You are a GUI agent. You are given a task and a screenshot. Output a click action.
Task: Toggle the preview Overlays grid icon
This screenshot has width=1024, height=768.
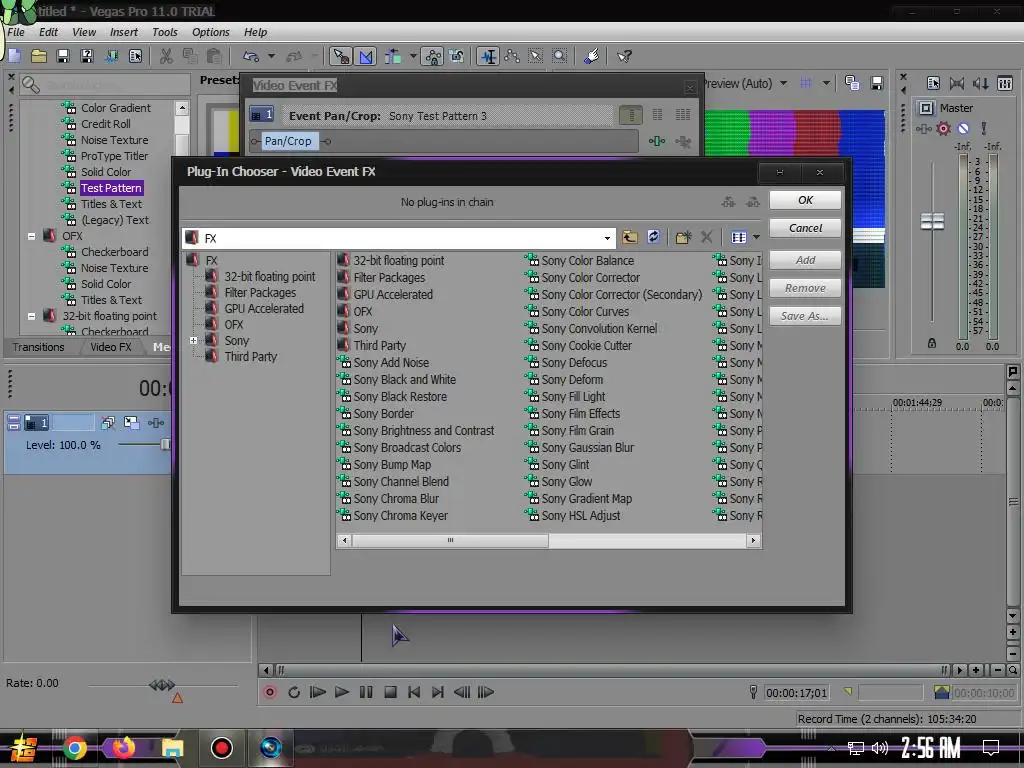point(806,83)
